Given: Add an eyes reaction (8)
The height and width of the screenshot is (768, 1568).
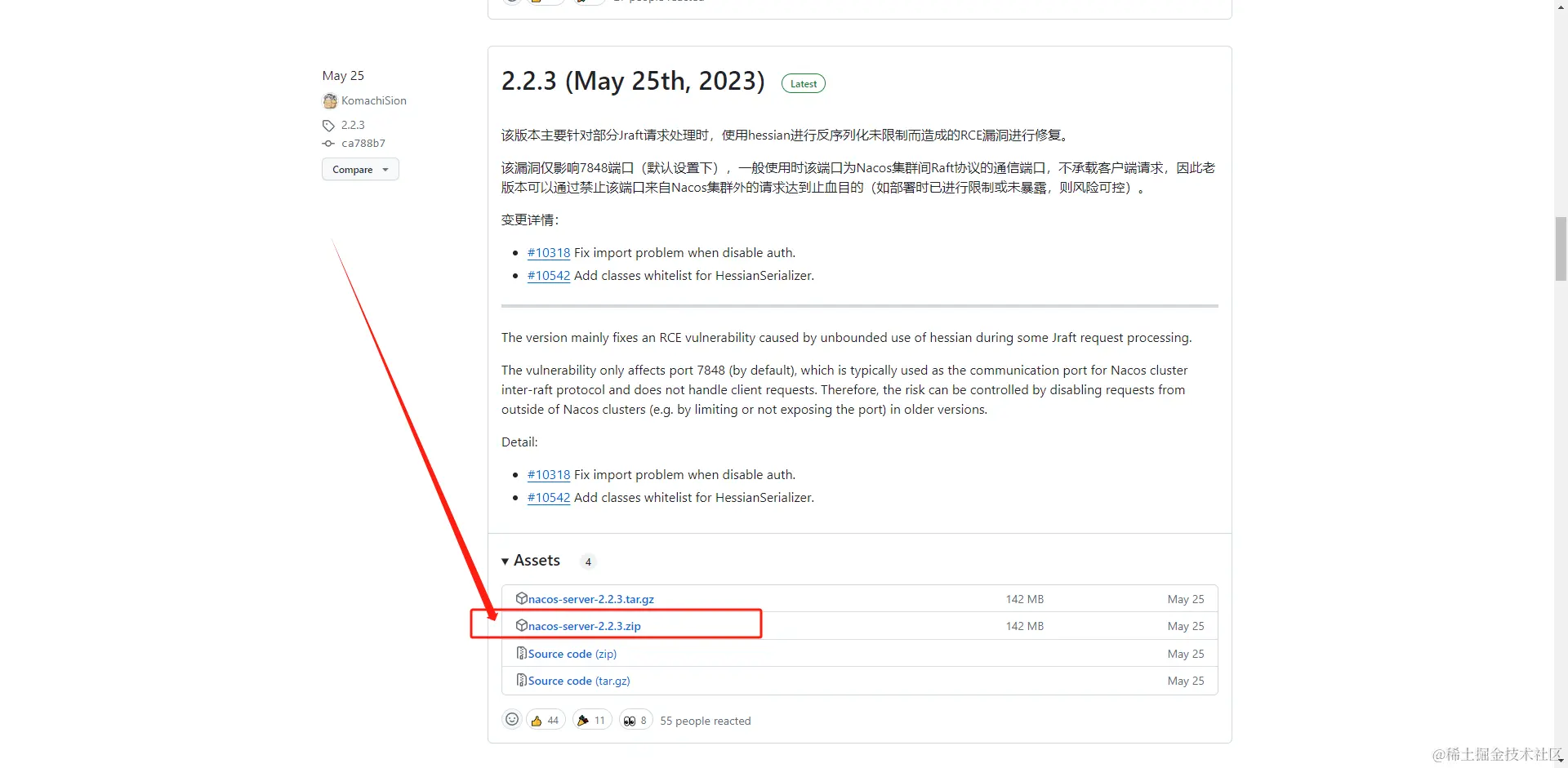Looking at the screenshot, I should (x=635, y=720).
